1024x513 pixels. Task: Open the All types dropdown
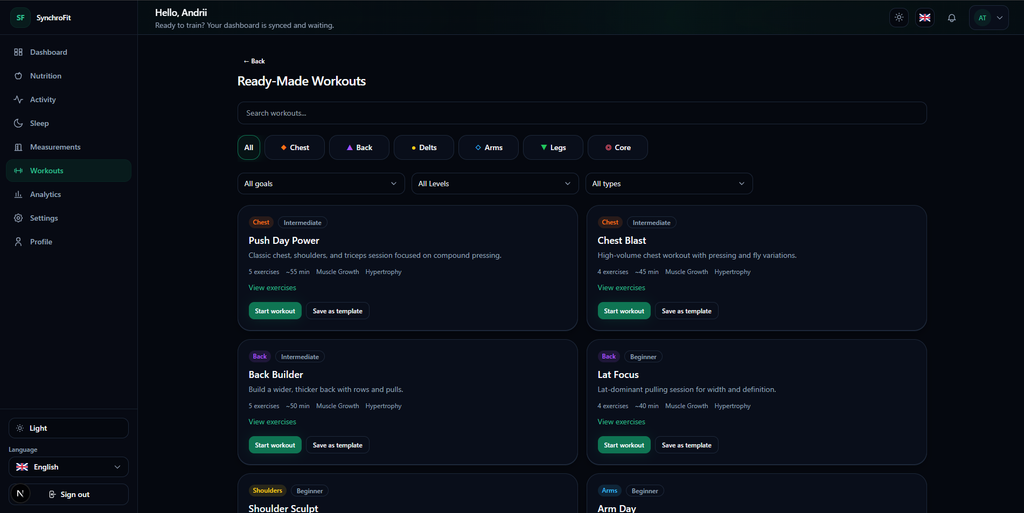tap(669, 183)
